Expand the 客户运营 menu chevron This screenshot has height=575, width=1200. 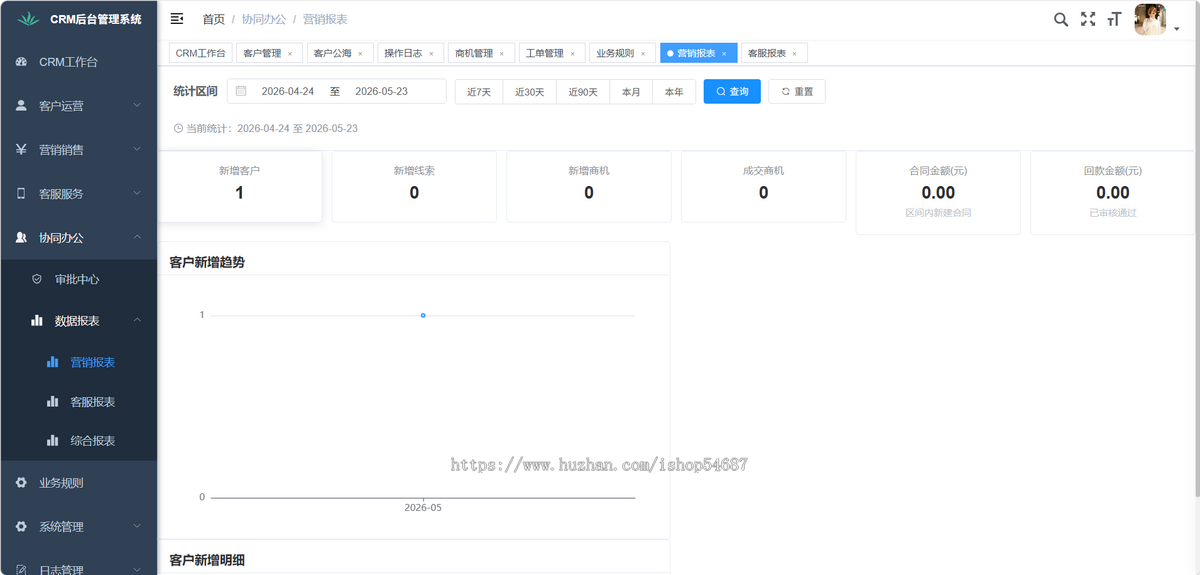tap(137, 105)
